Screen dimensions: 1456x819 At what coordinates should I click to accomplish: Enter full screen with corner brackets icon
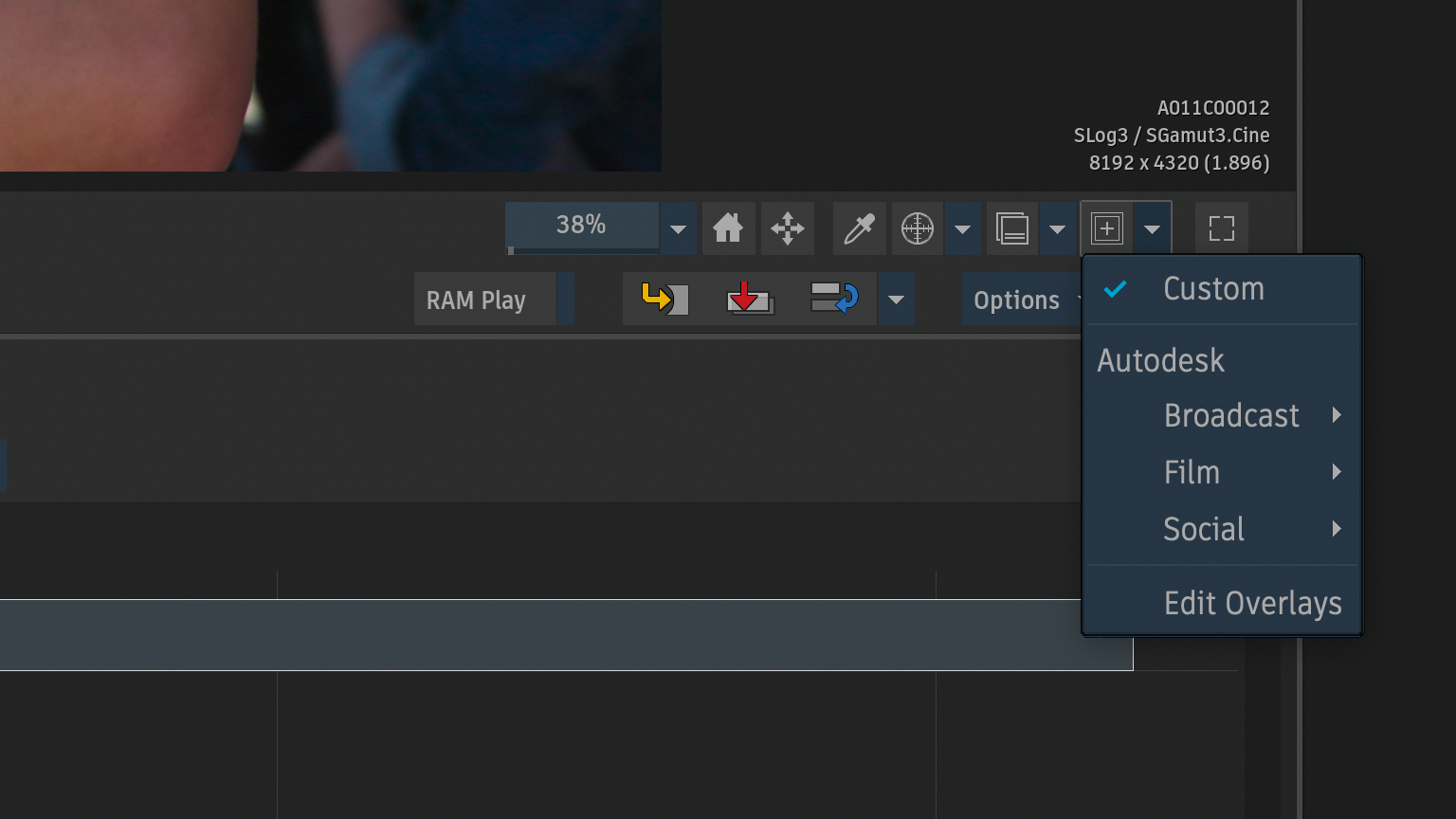coord(1221,228)
